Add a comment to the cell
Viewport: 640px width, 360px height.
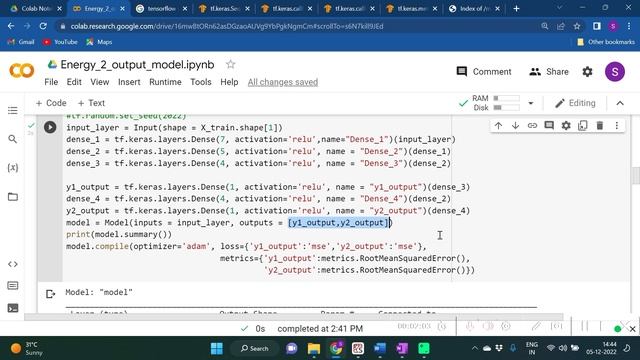click(x=549, y=126)
